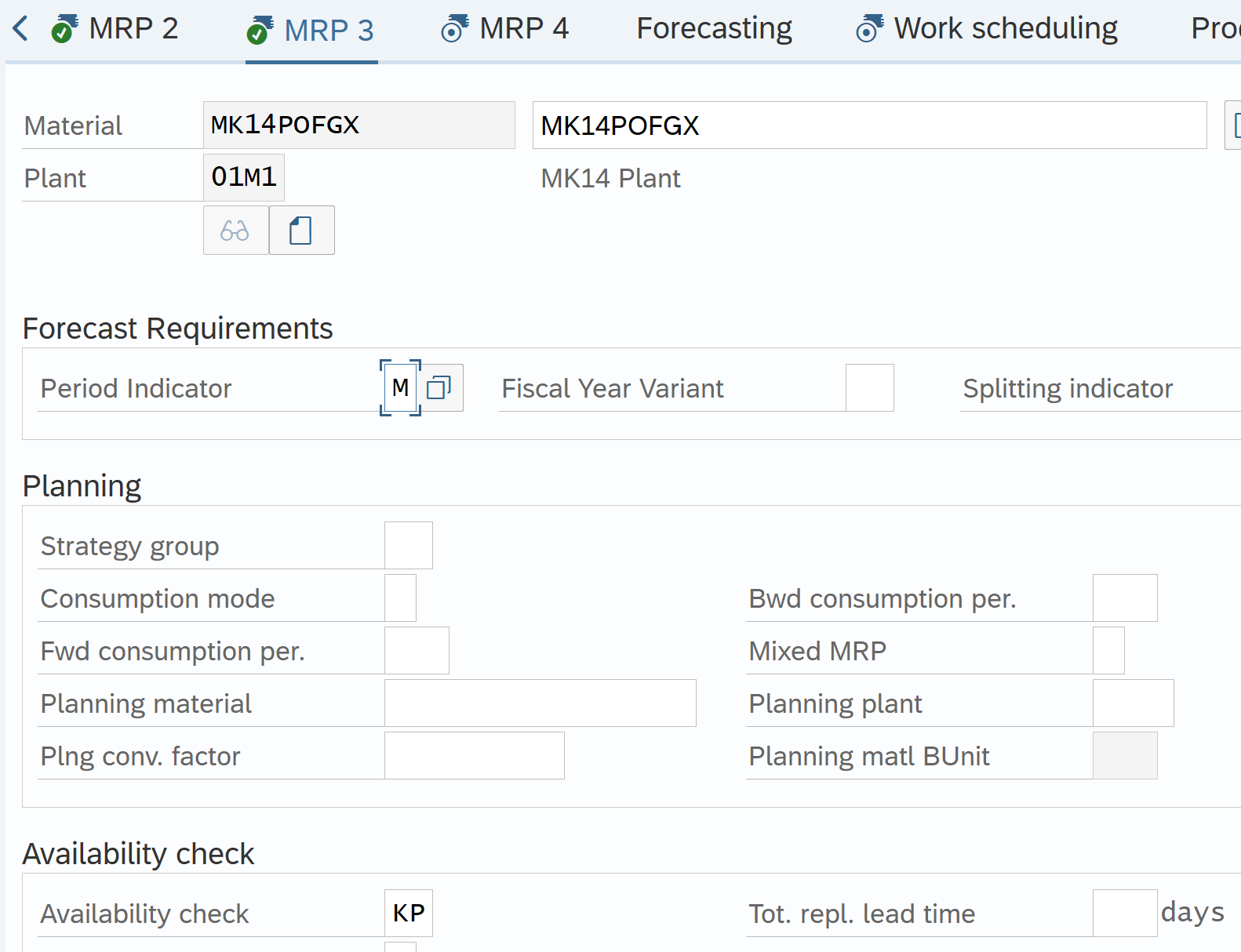Click the Tot. repl. lead time field

(1124, 914)
